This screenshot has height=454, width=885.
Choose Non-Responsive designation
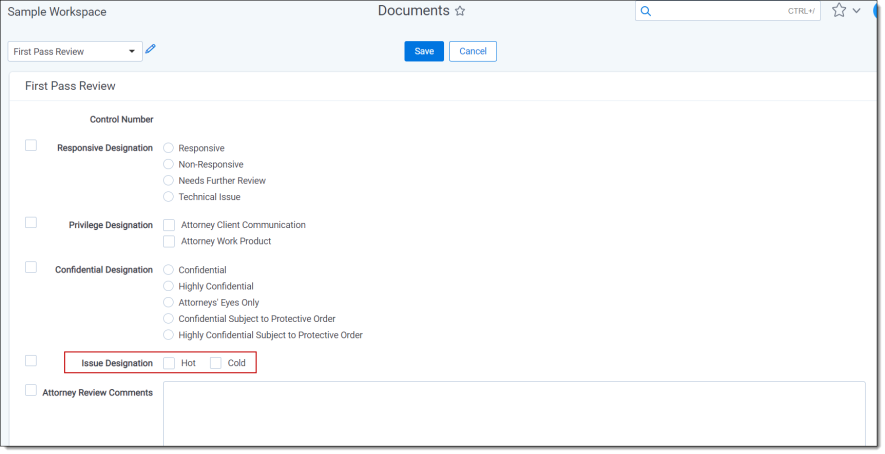(169, 164)
